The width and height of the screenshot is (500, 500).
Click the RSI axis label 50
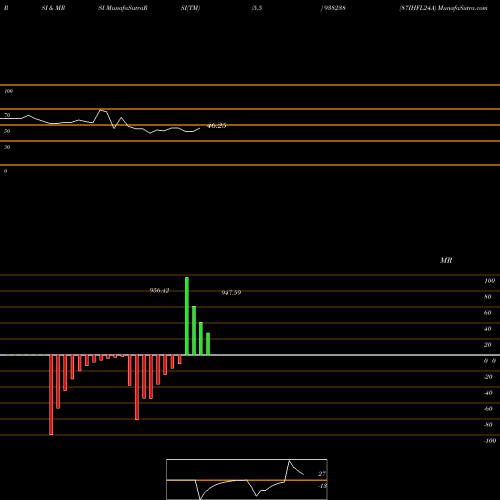pos(7,131)
